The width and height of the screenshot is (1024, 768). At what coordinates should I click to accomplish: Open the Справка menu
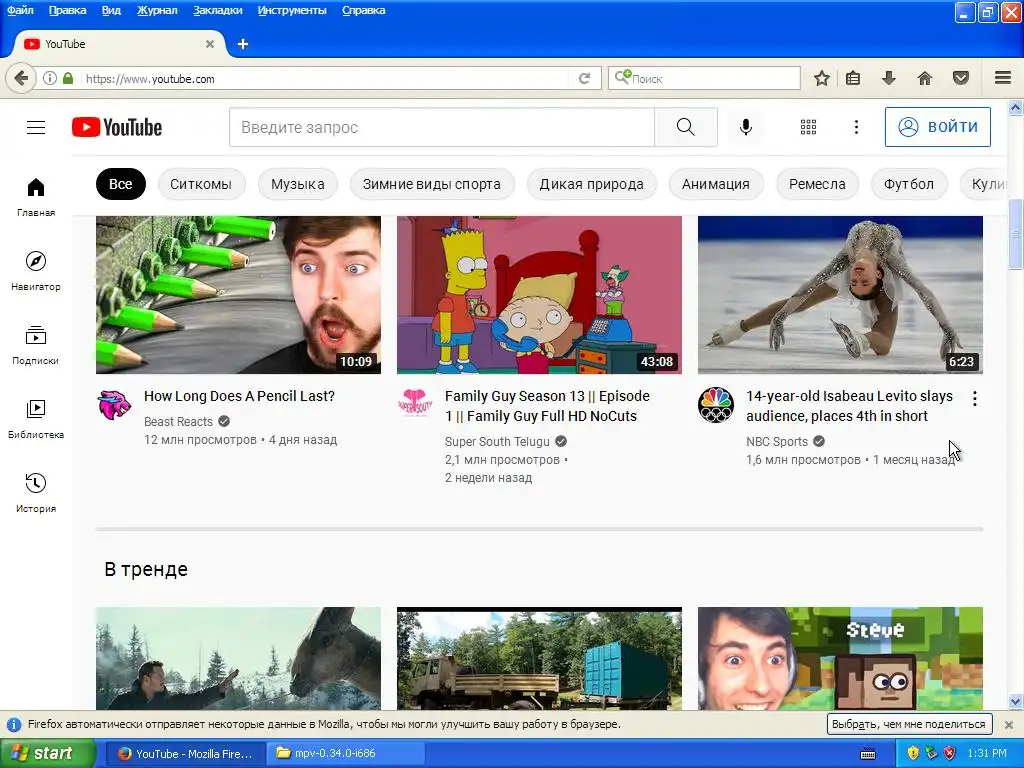[x=364, y=10]
